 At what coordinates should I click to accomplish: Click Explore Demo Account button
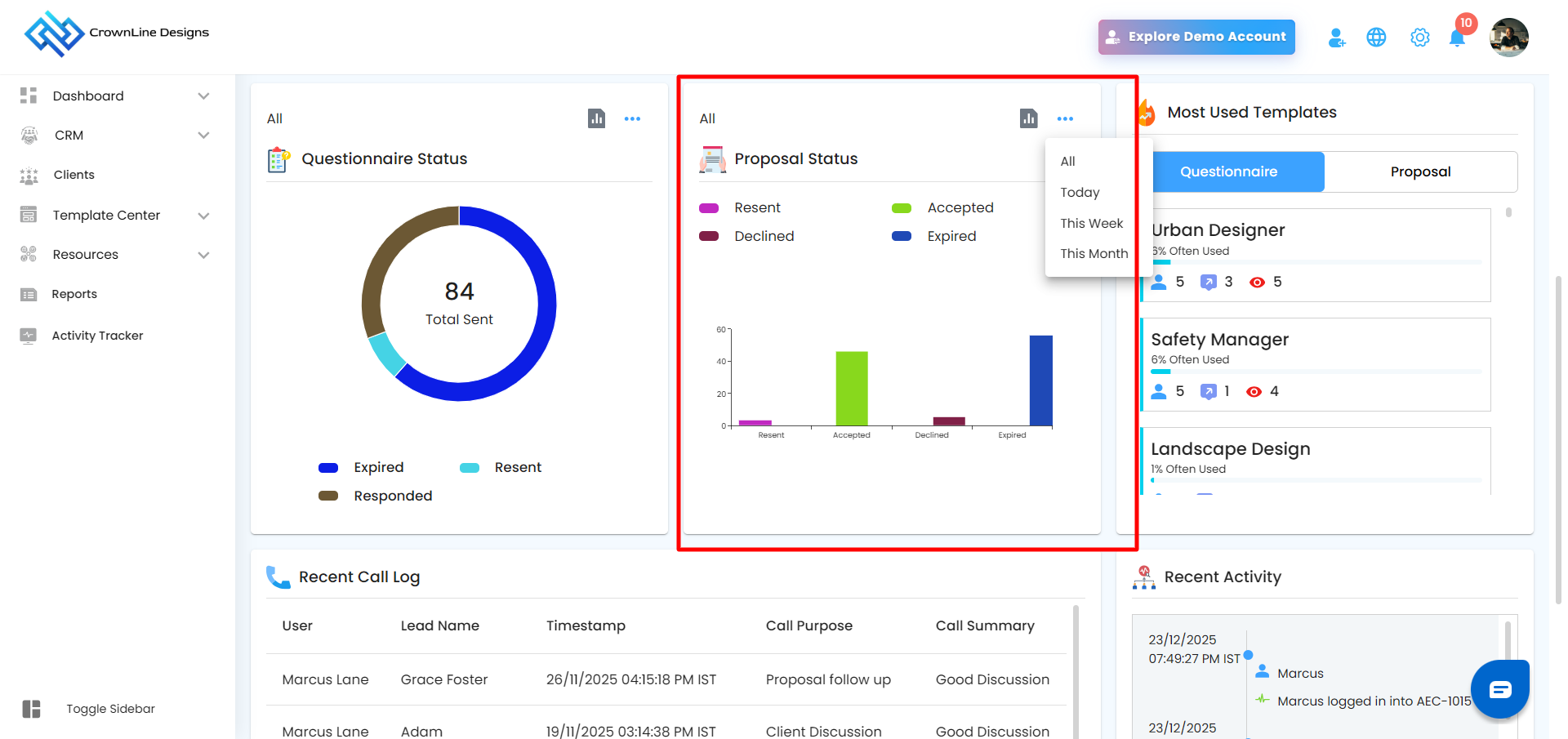click(1196, 37)
